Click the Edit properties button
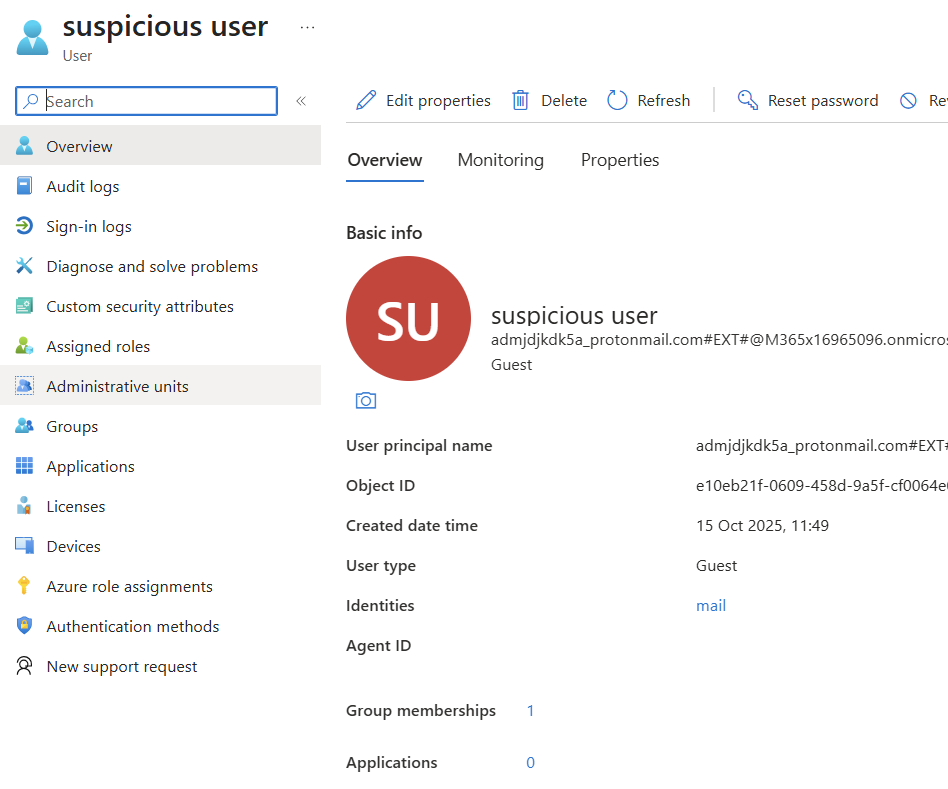This screenshot has height=789, width=948. (424, 100)
